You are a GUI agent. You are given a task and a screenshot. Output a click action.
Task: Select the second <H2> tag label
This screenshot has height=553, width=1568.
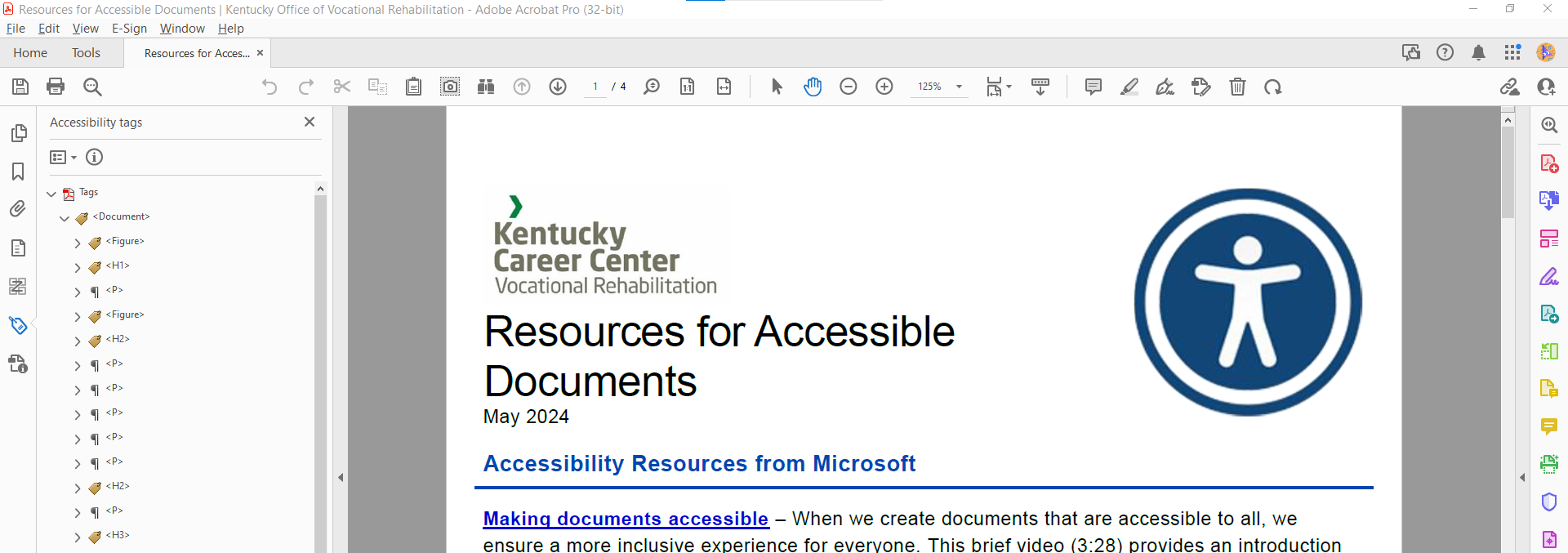(118, 486)
